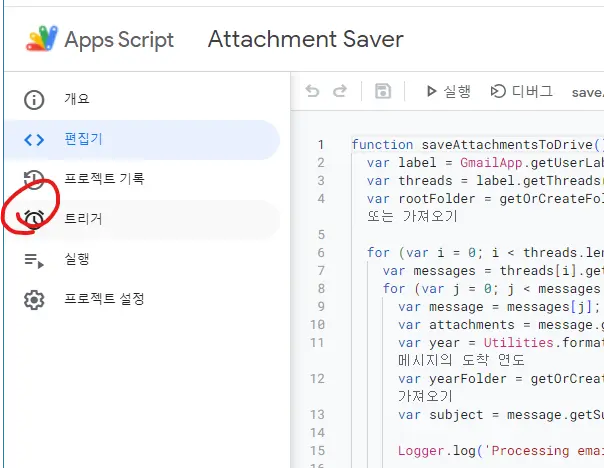This screenshot has width=604, height=468.
Task: Open 프로젝트 설정 via the gear icon
Action: (35, 299)
